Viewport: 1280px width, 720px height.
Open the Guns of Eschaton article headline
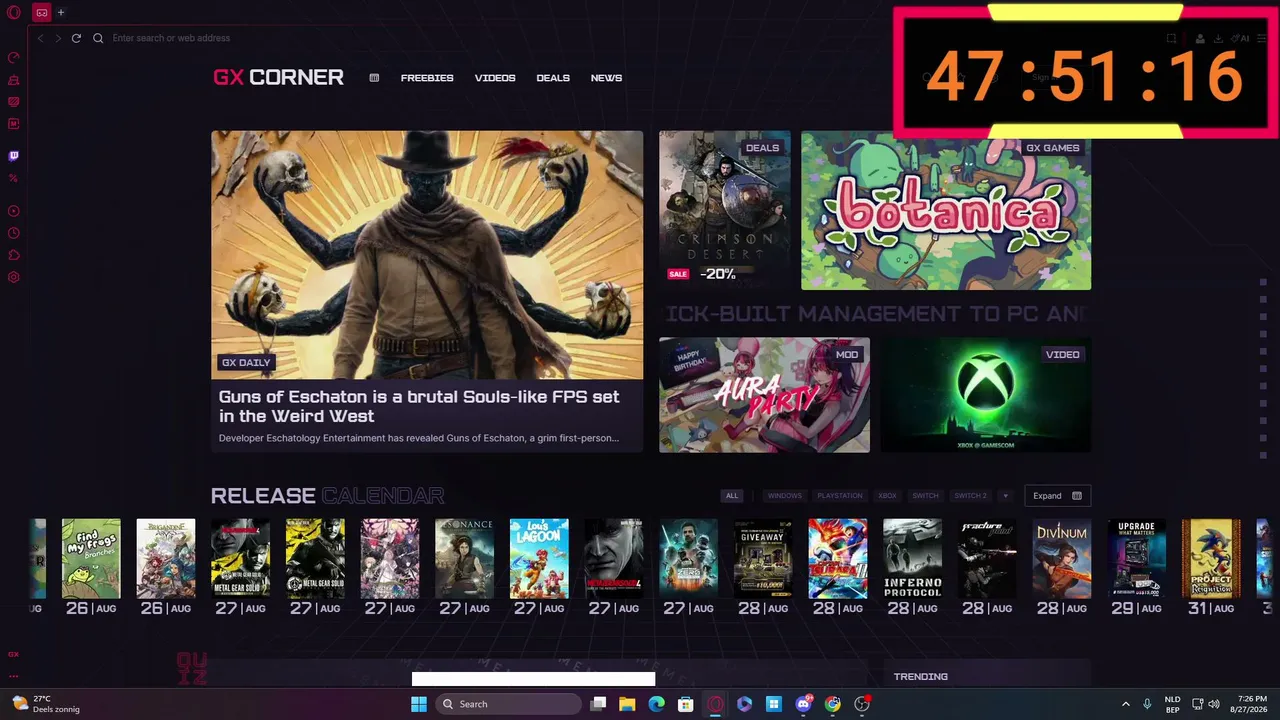(419, 406)
